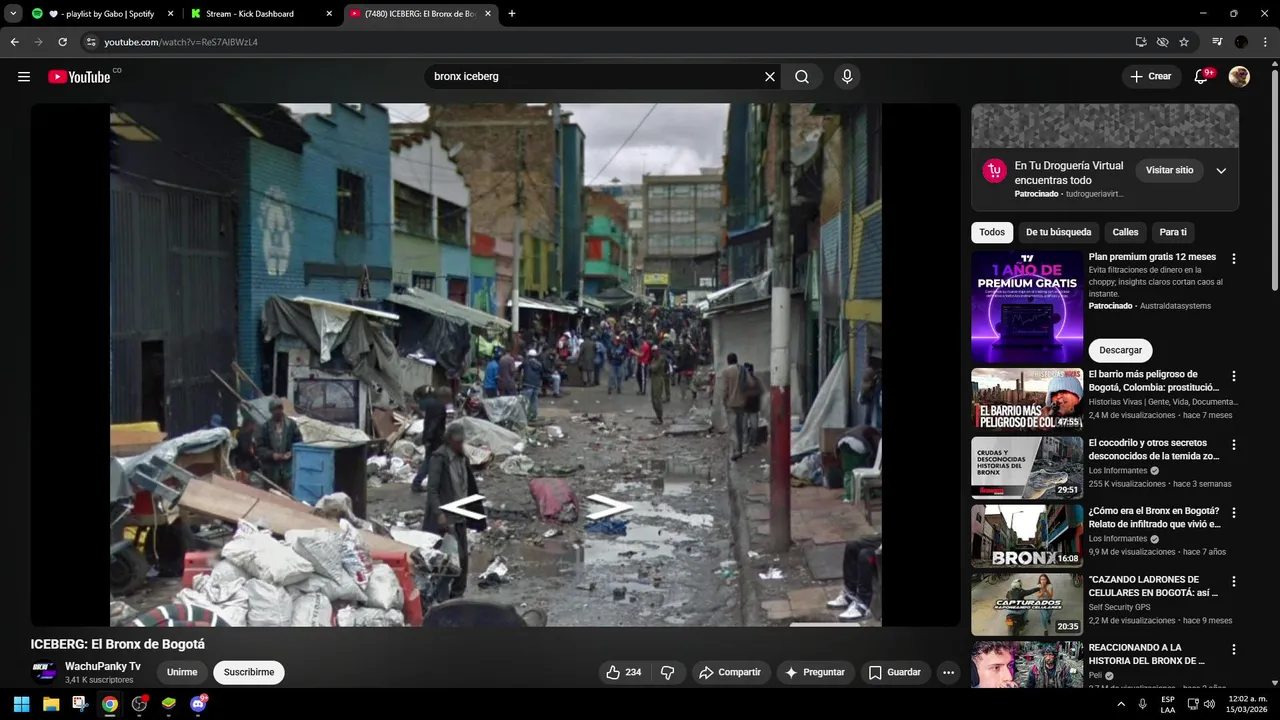Select the 'Para ti' filter chip

[x=1173, y=232]
